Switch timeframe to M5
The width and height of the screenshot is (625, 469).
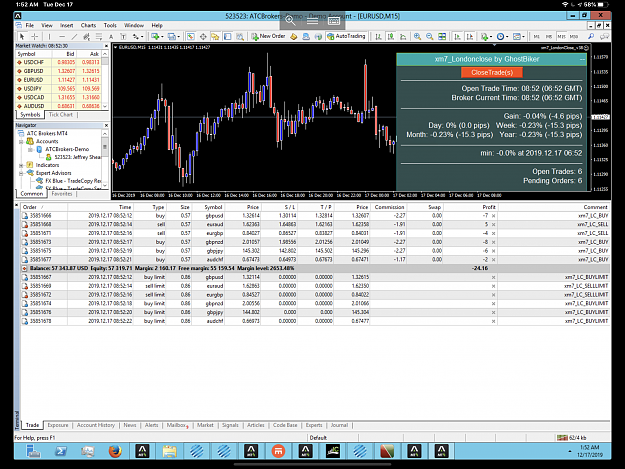[549, 37]
